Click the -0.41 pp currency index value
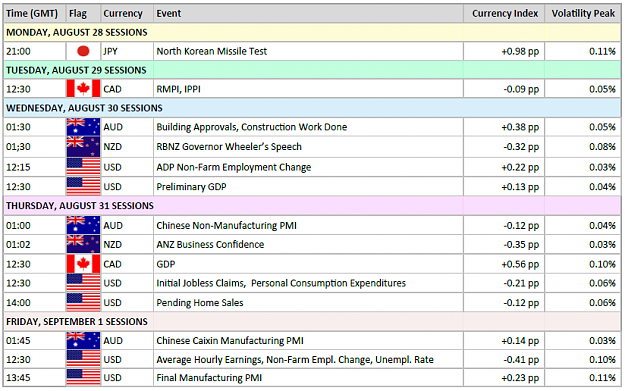 [521, 360]
